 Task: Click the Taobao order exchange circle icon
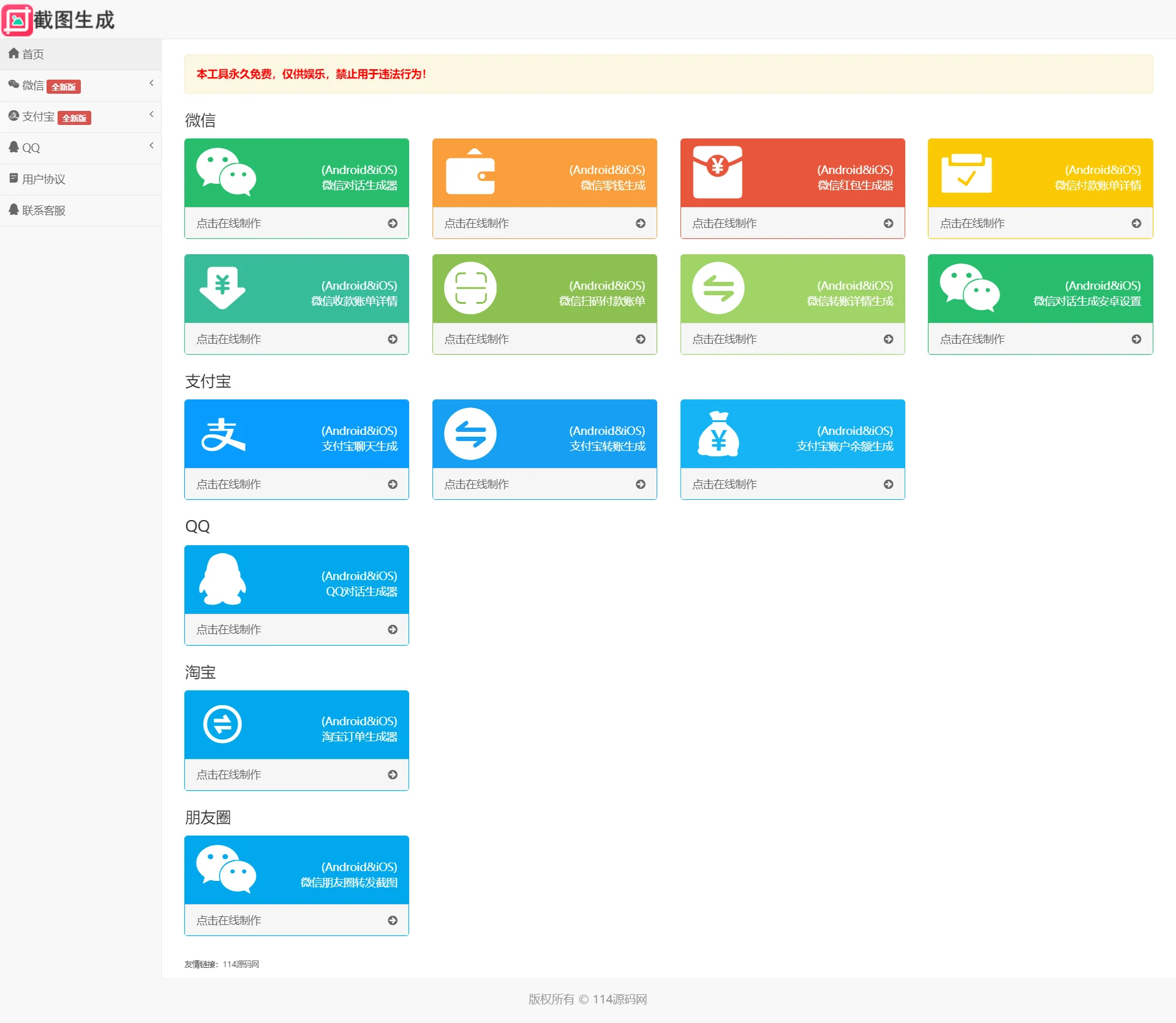coord(222,725)
